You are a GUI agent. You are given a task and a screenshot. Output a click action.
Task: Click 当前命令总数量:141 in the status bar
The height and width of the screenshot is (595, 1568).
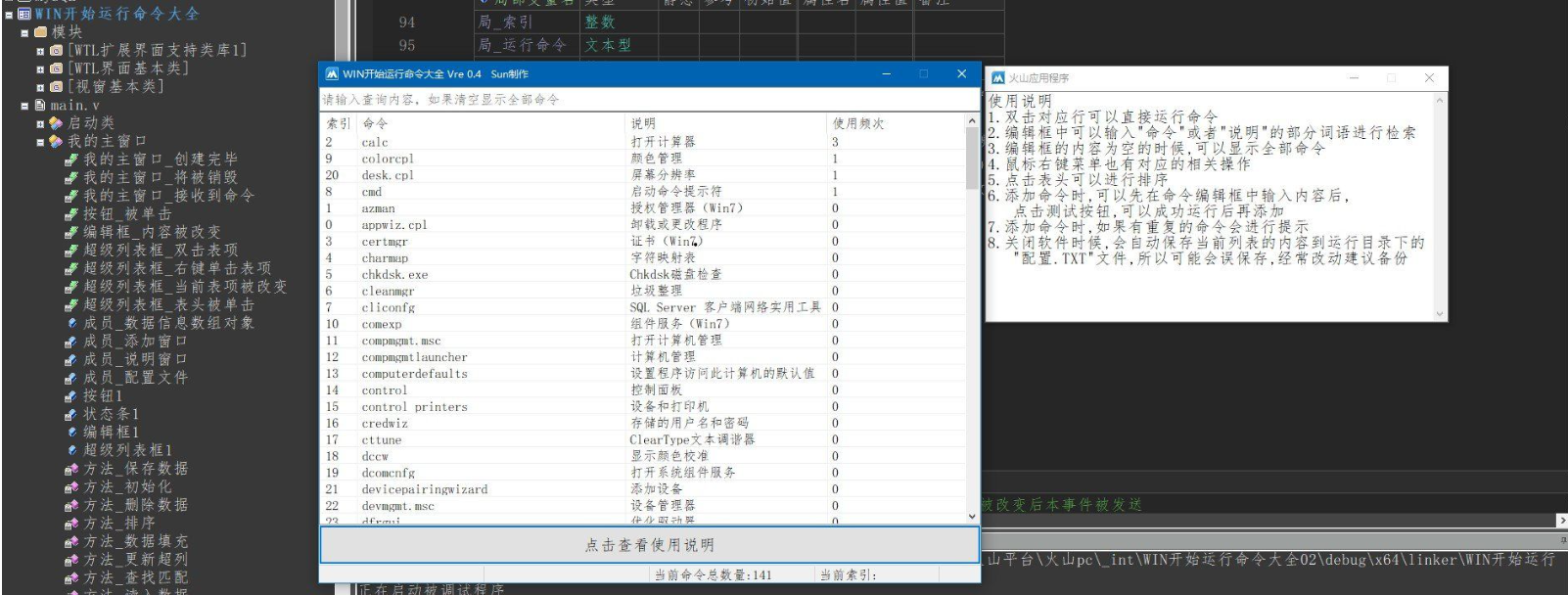pyautogui.click(x=714, y=575)
